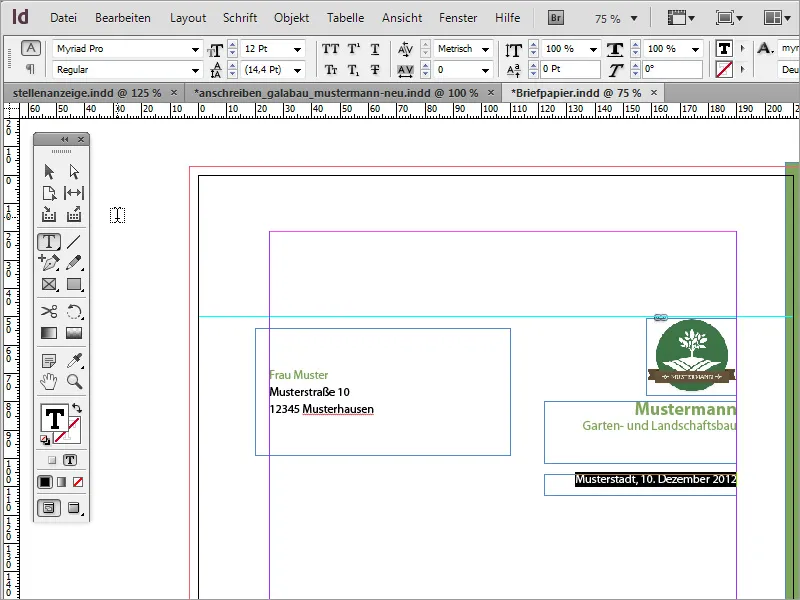Open the Bearbeiten menu
The width and height of the screenshot is (800, 600).
122,18
